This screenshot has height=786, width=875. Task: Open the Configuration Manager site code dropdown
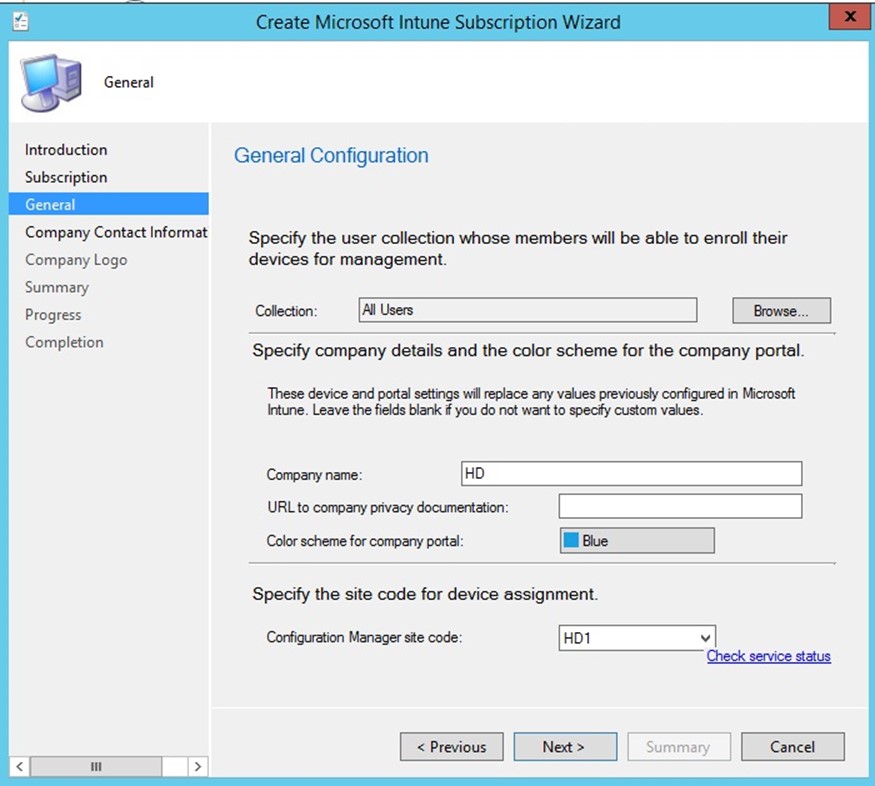tap(637, 638)
